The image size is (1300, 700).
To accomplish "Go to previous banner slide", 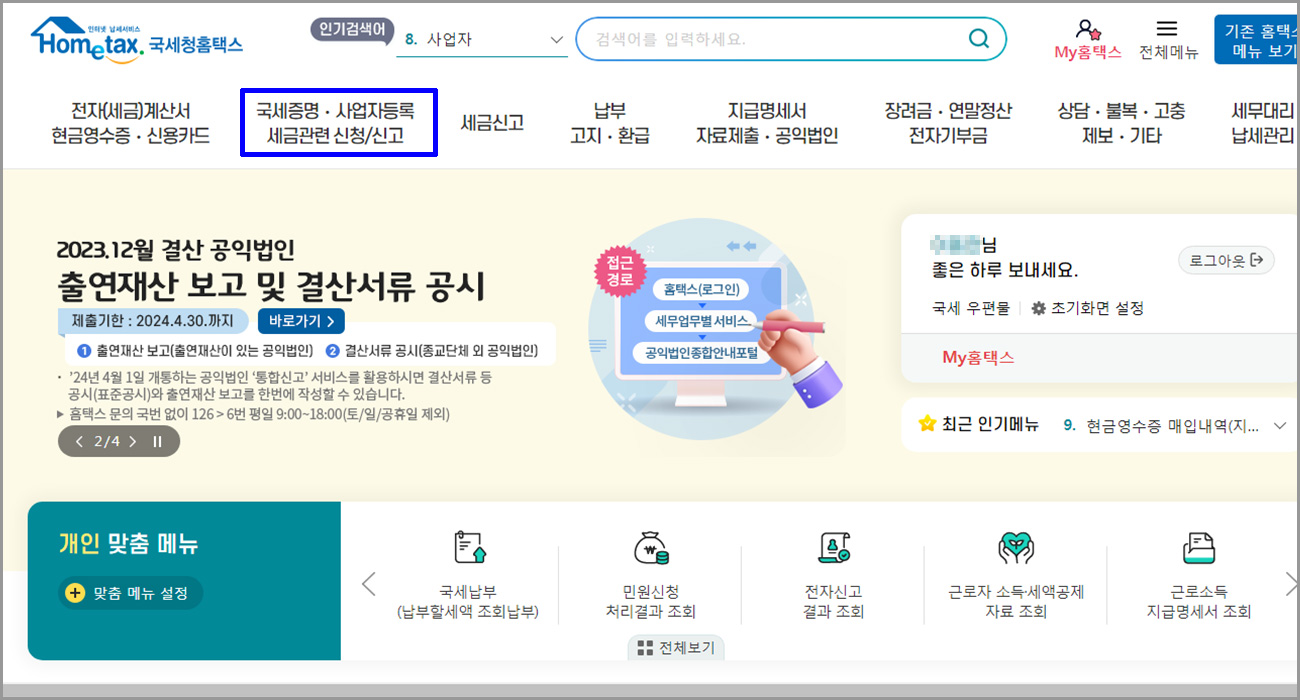I will point(80,441).
